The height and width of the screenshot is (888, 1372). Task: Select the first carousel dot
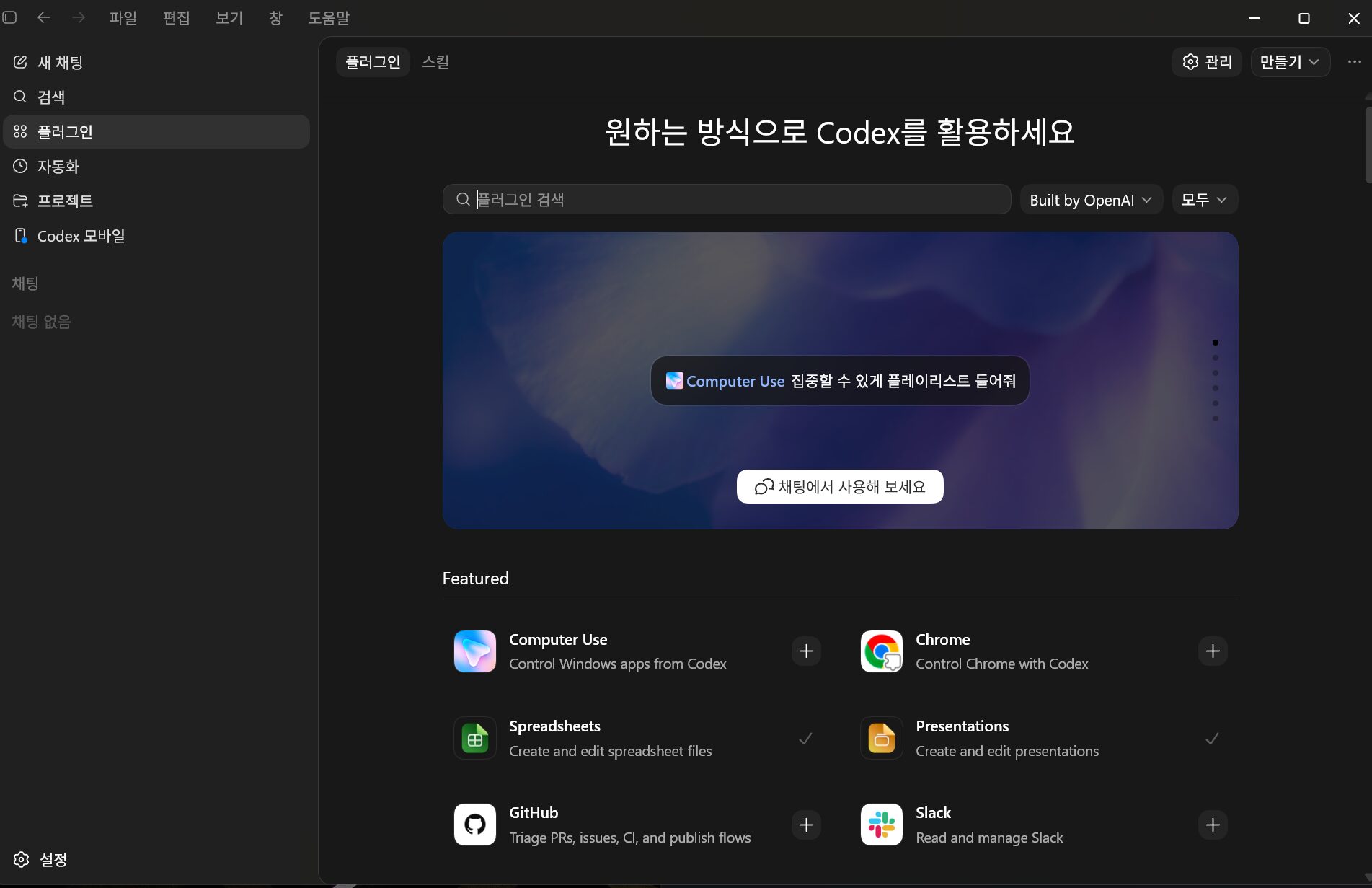[x=1216, y=343]
